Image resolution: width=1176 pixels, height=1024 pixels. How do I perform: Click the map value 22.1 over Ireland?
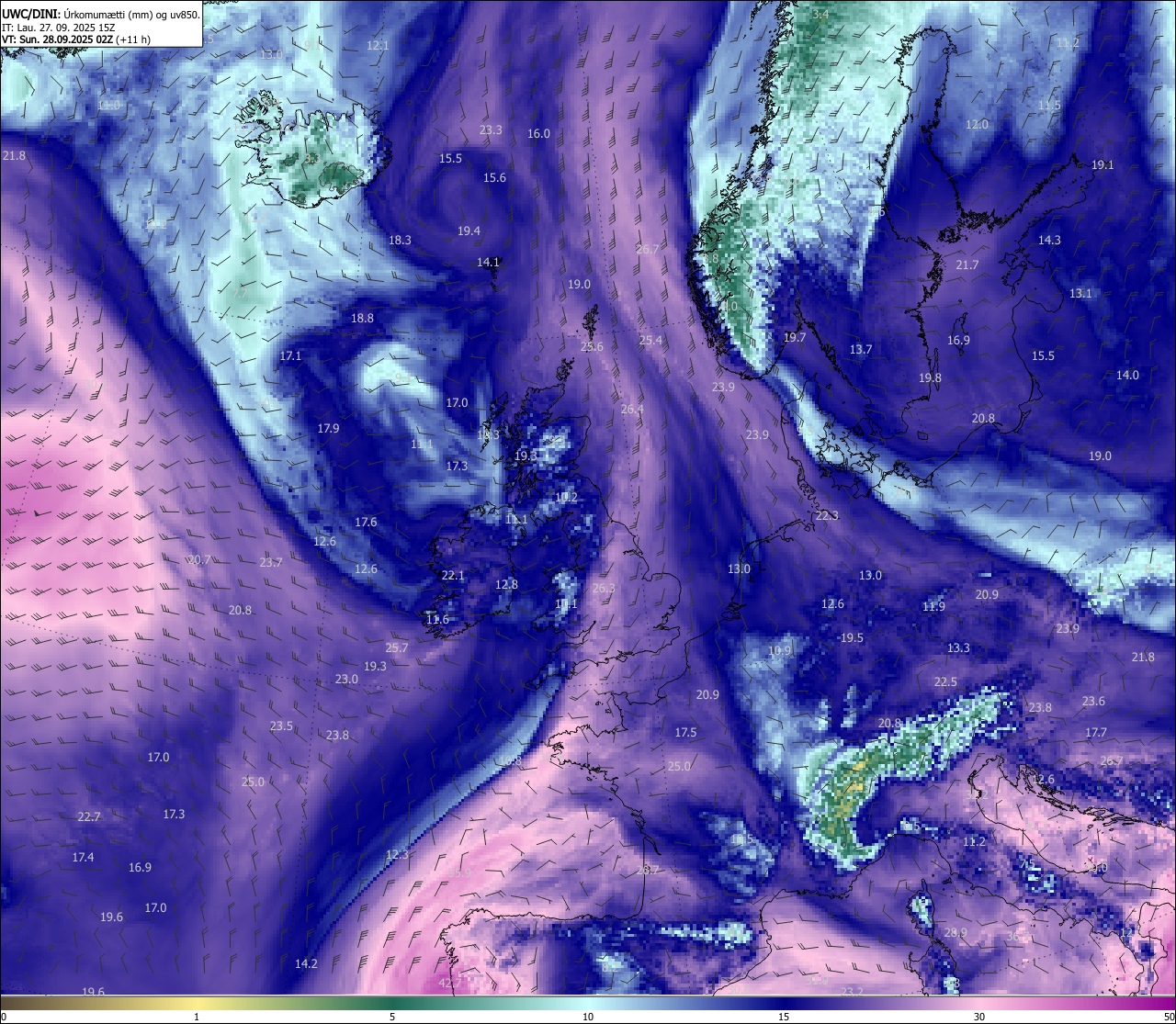click(453, 575)
